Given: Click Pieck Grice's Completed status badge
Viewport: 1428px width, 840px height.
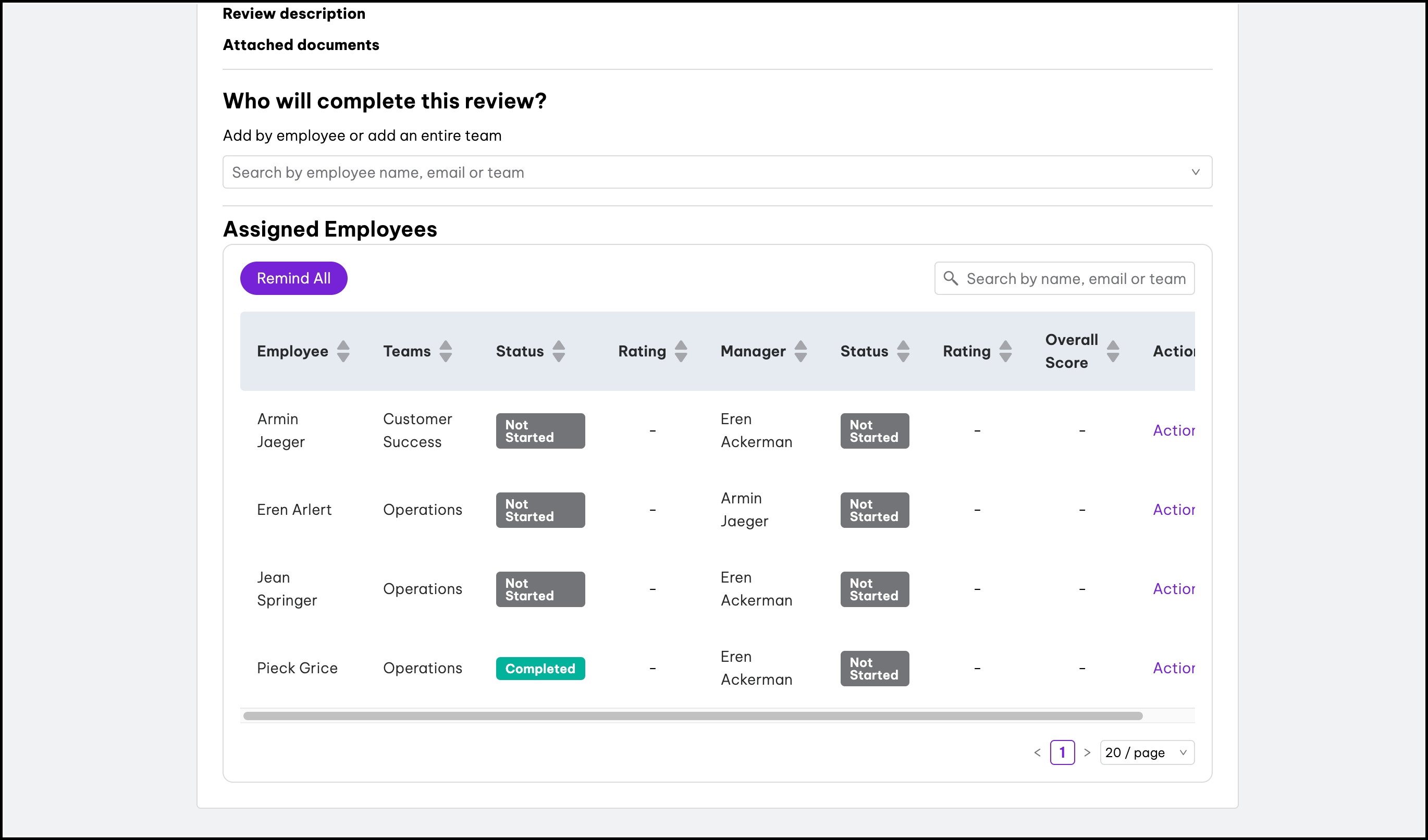Looking at the screenshot, I should tap(540, 669).
